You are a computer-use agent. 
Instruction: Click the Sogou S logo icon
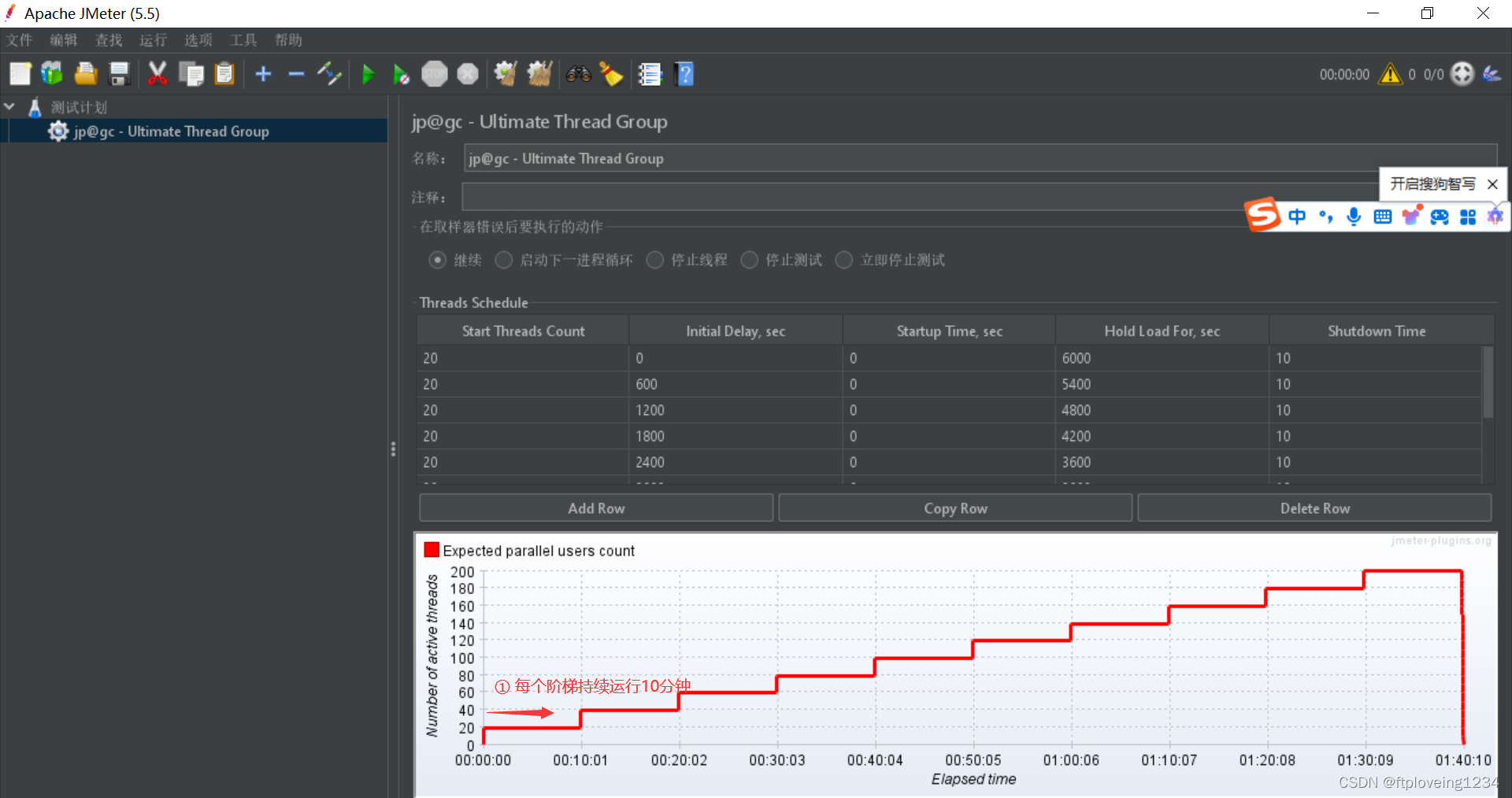coord(1262,214)
